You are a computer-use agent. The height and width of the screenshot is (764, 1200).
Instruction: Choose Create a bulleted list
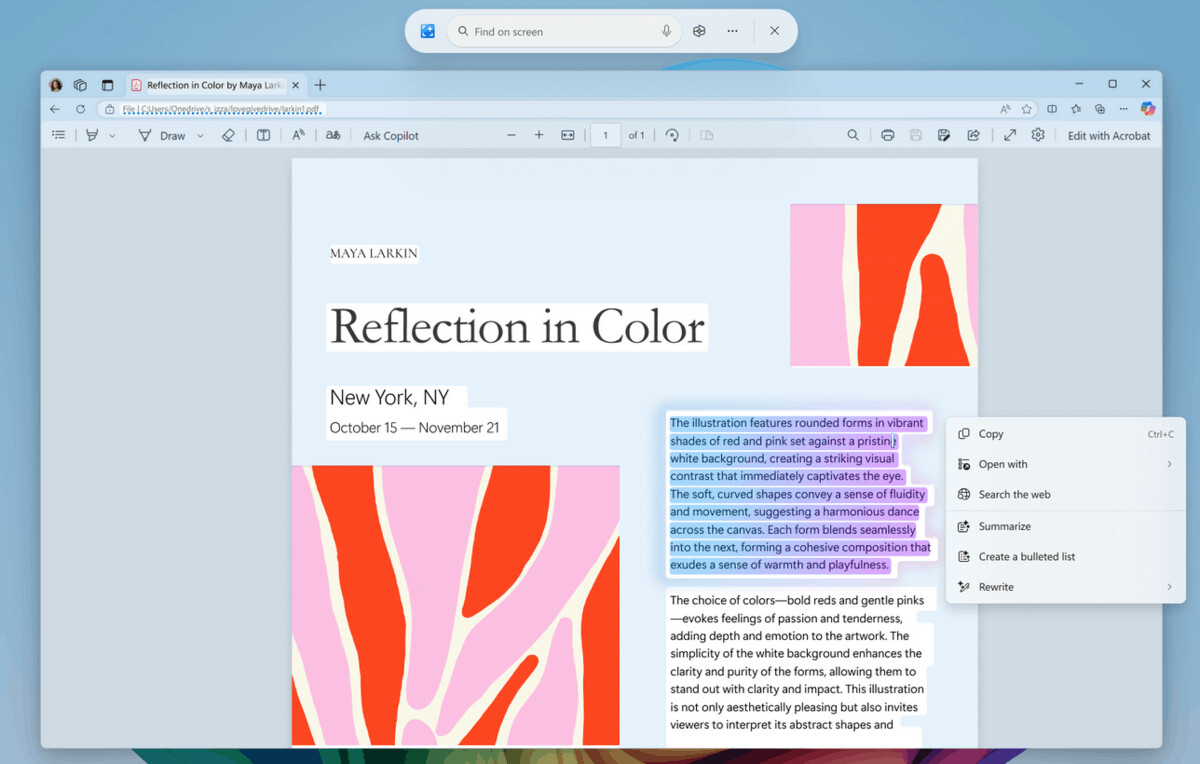pyautogui.click(x=1065, y=556)
